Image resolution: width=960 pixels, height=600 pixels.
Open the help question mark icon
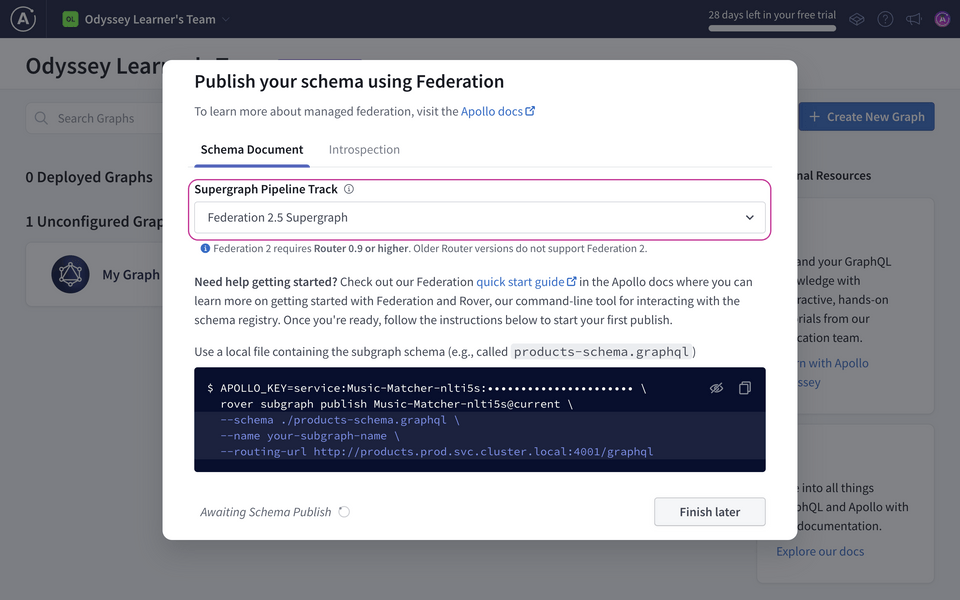(885, 19)
